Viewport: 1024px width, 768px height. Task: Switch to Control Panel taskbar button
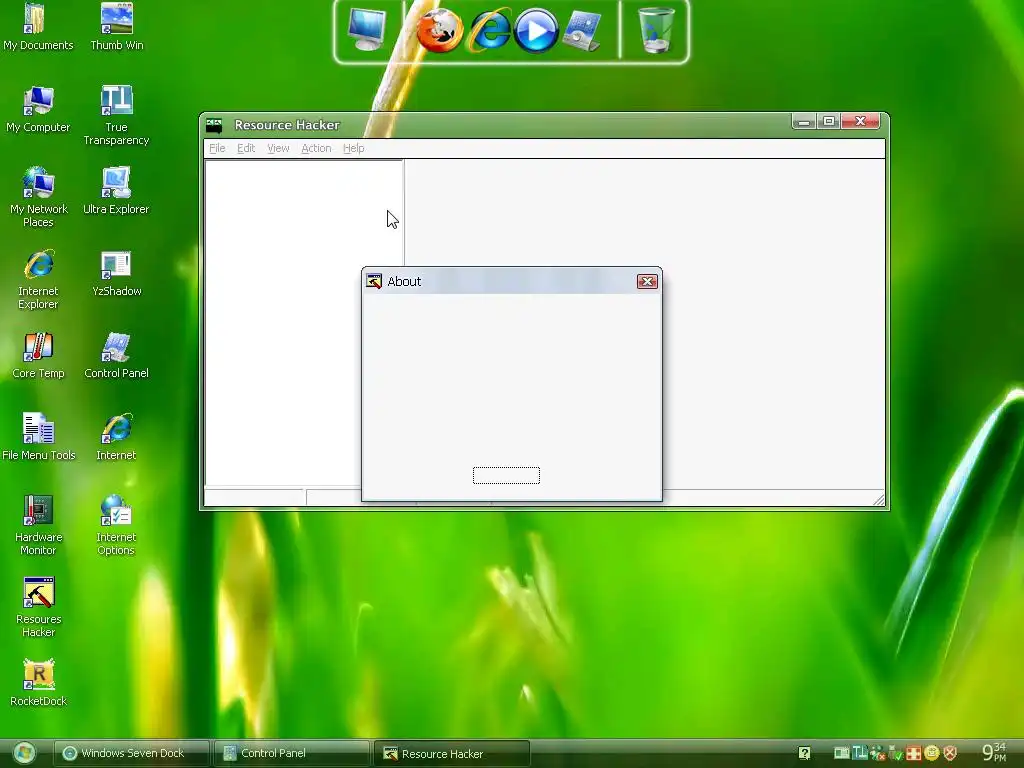[x=291, y=753]
